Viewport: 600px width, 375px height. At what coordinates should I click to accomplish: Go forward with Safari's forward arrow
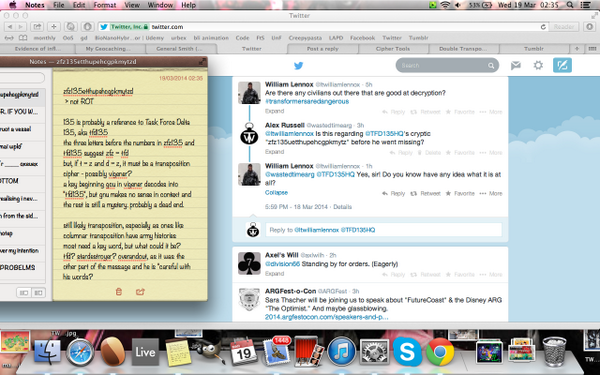tap(21, 27)
